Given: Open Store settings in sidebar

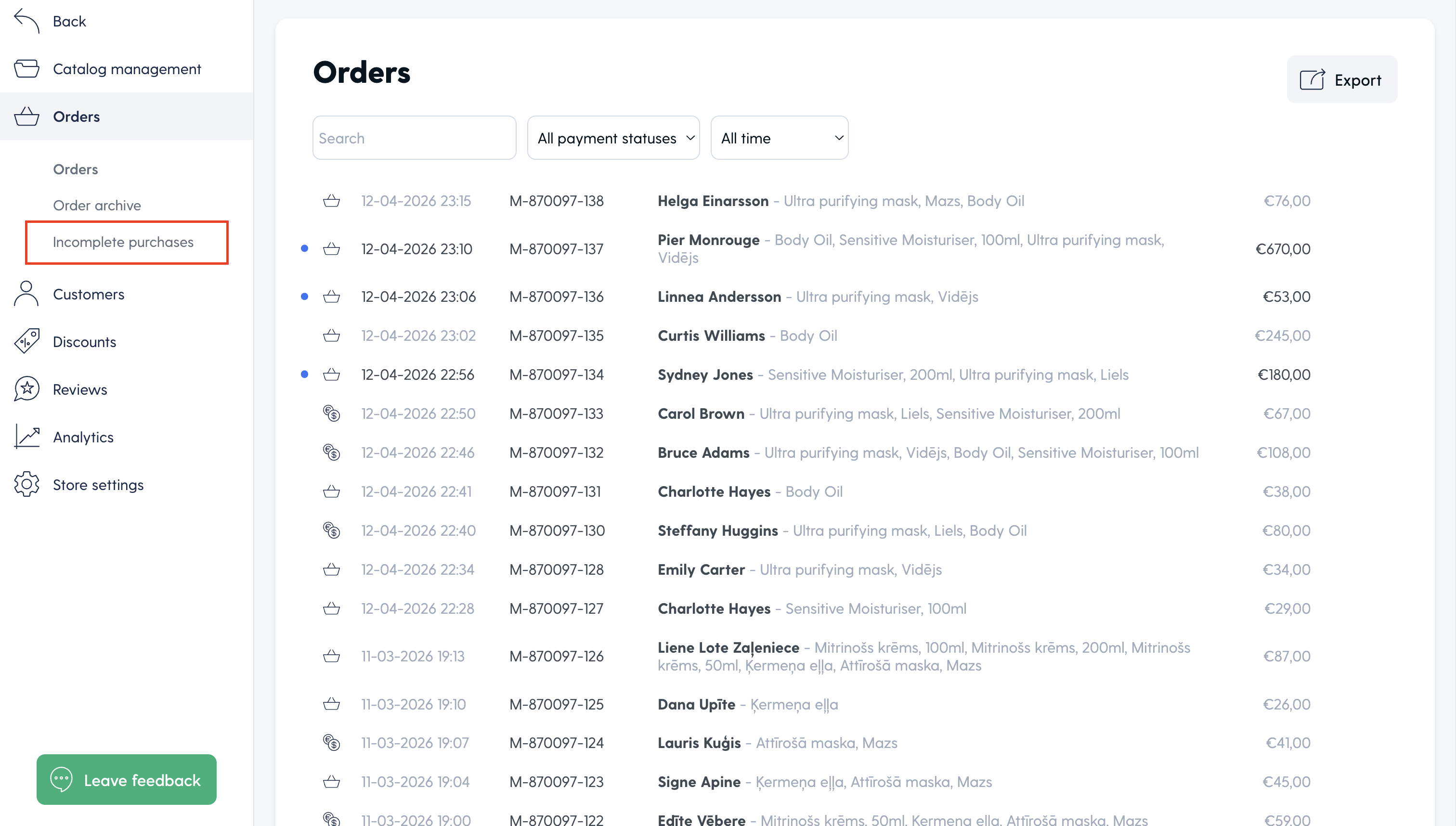Looking at the screenshot, I should click(127, 484).
